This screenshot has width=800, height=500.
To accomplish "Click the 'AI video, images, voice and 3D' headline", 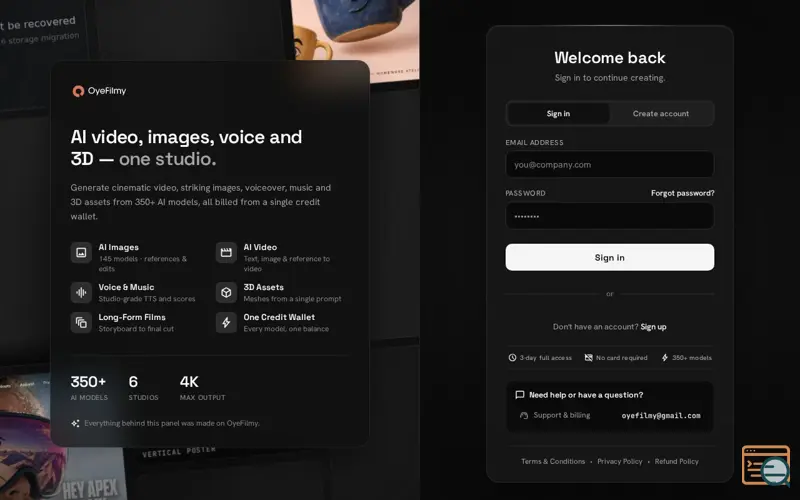I will point(186,147).
